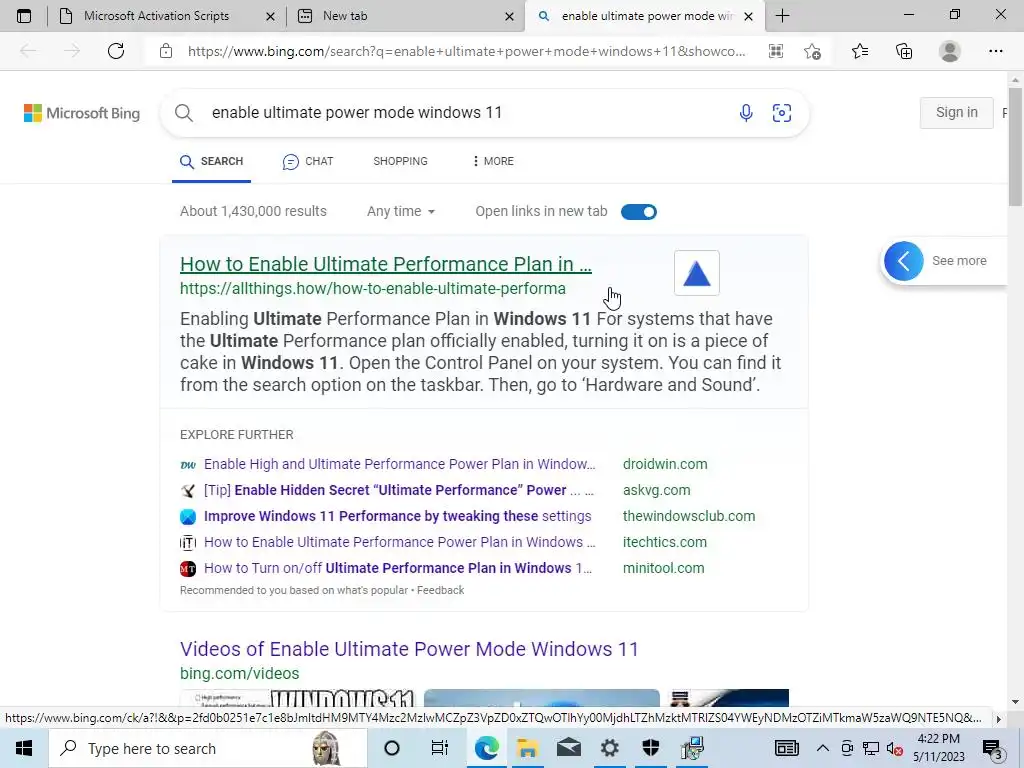Click About 1,430,000 results text
The height and width of the screenshot is (768, 1024).
click(253, 212)
